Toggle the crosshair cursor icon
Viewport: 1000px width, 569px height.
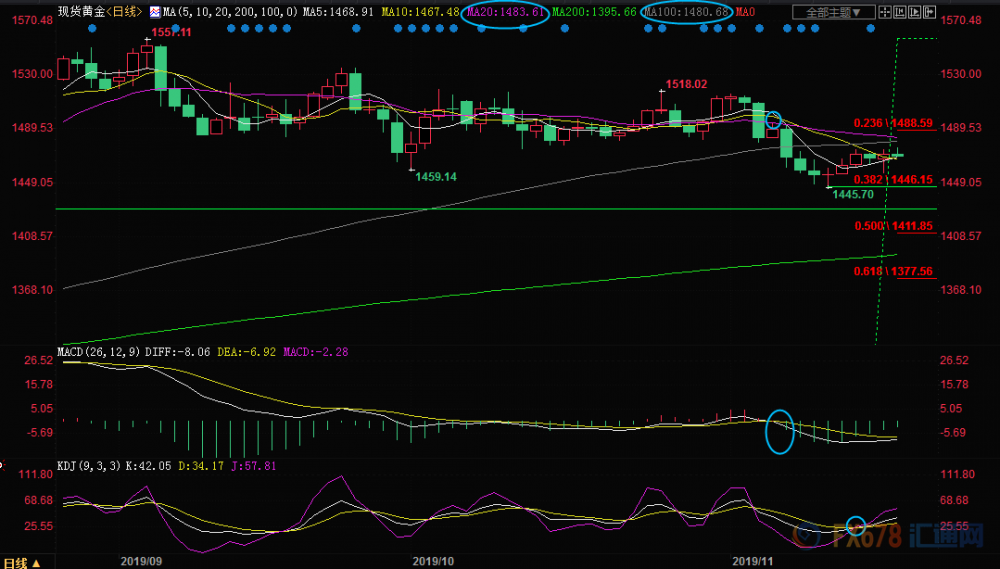tap(885, 11)
